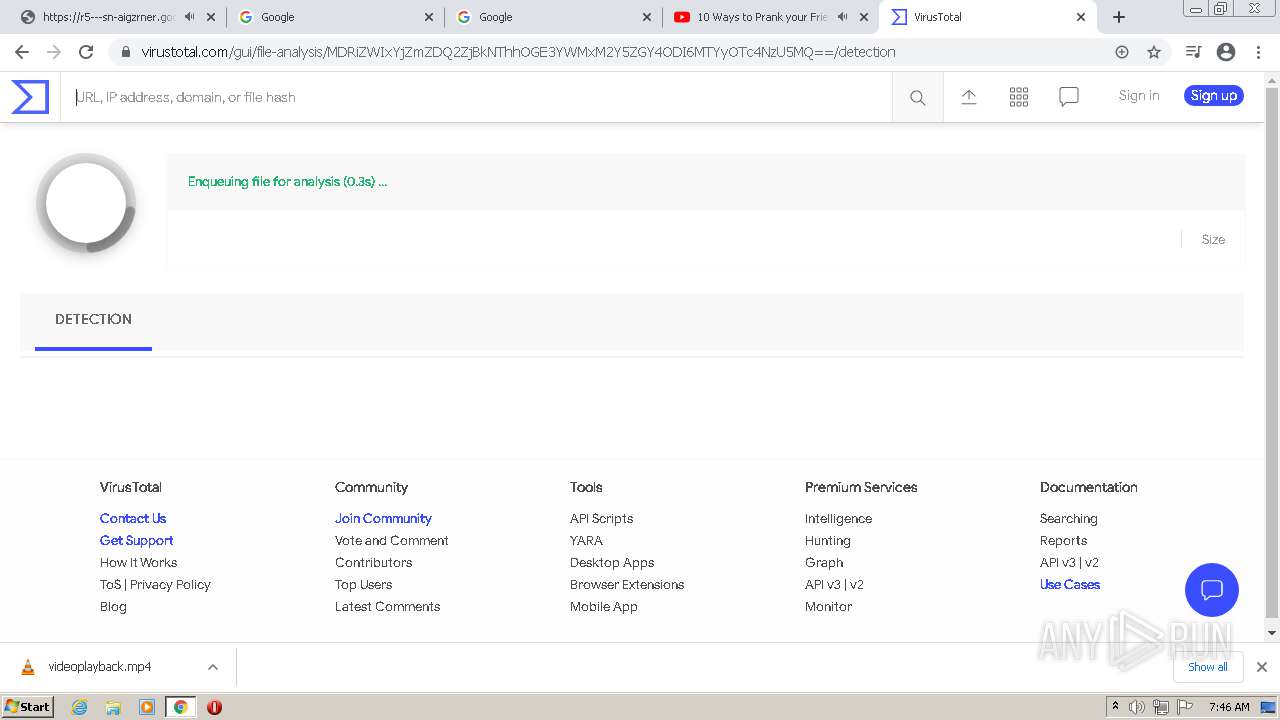Open the Windows Start menu
This screenshot has width=1280, height=720.
click(28, 706)
